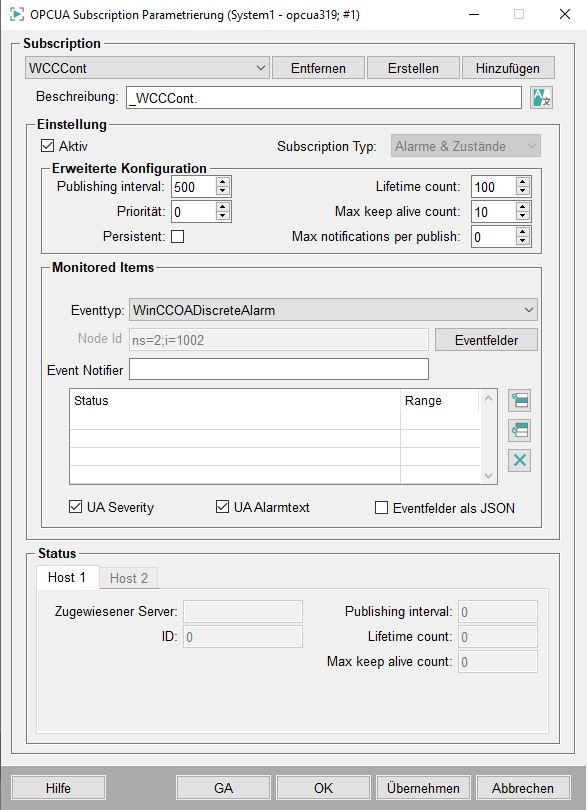Uncheck the Aktiv checkbox

pyautogui.click(x=48, y=146)
